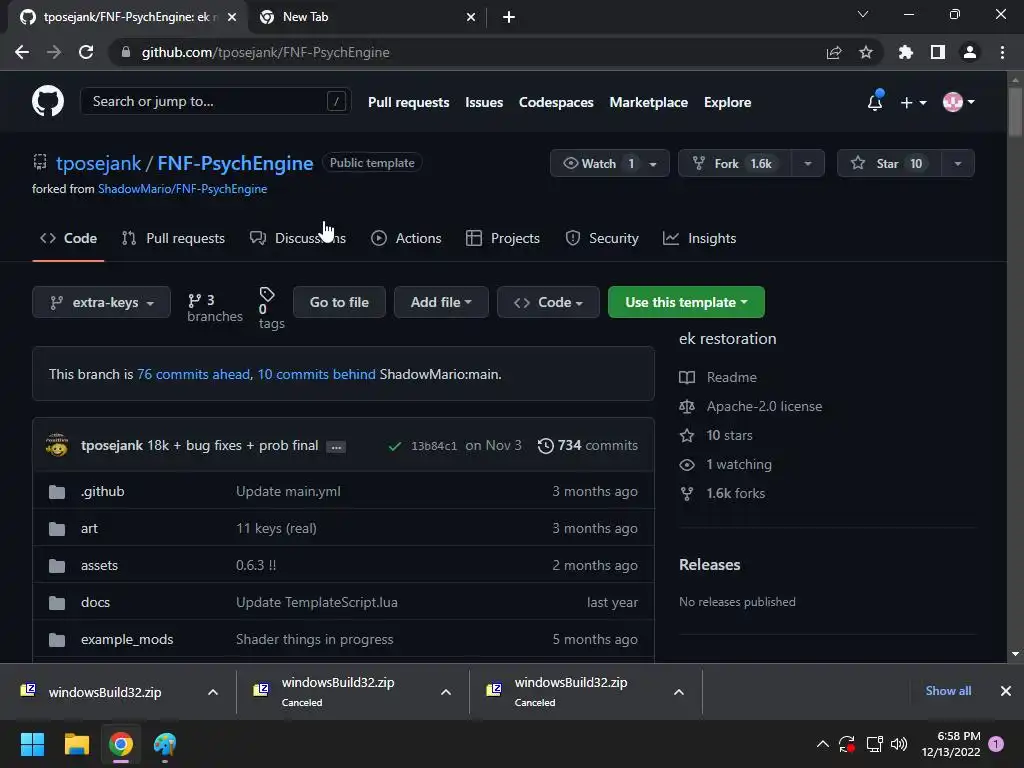Viewport: 1024px width, 768px height.
Task: Open the Chrome extensions puzzle icon
Action: point(905,52)
